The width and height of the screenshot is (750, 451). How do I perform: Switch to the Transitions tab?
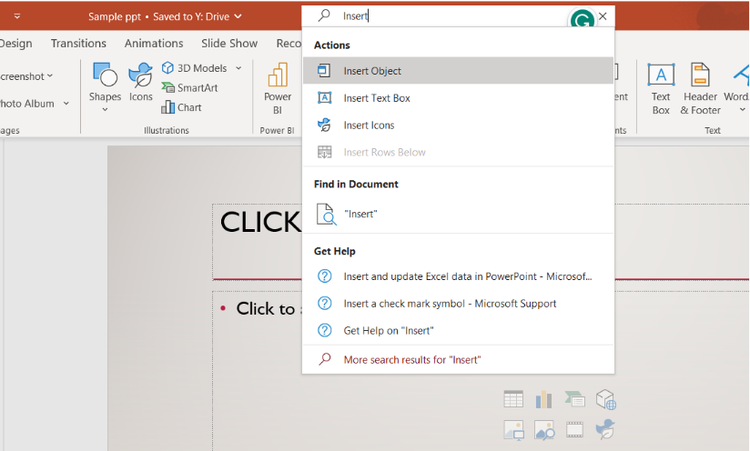pyautogui.click(x=78, y=44)
